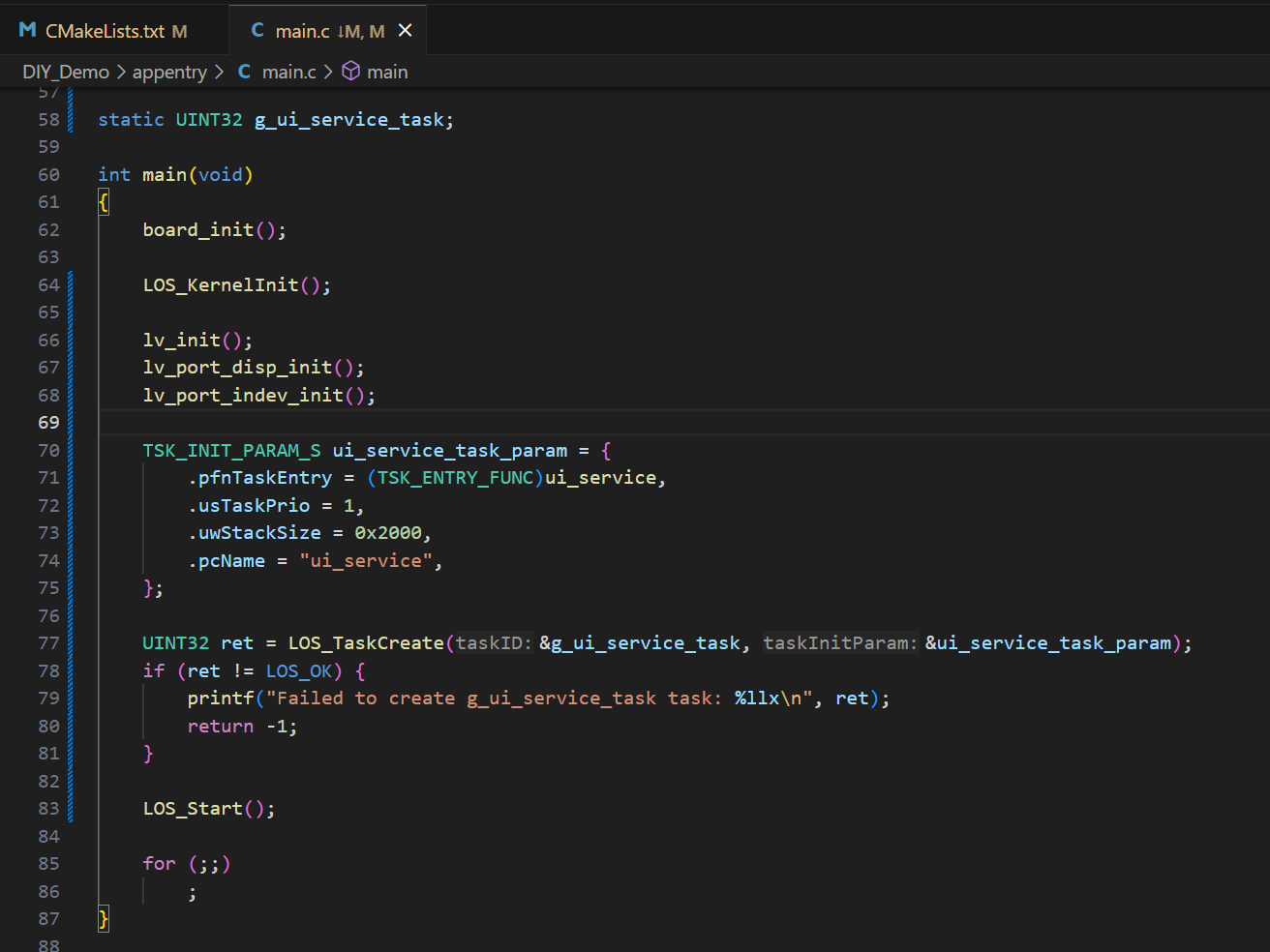Click line number 83 in the gutter
1270x952 pixels.
(x=48, y=809)
